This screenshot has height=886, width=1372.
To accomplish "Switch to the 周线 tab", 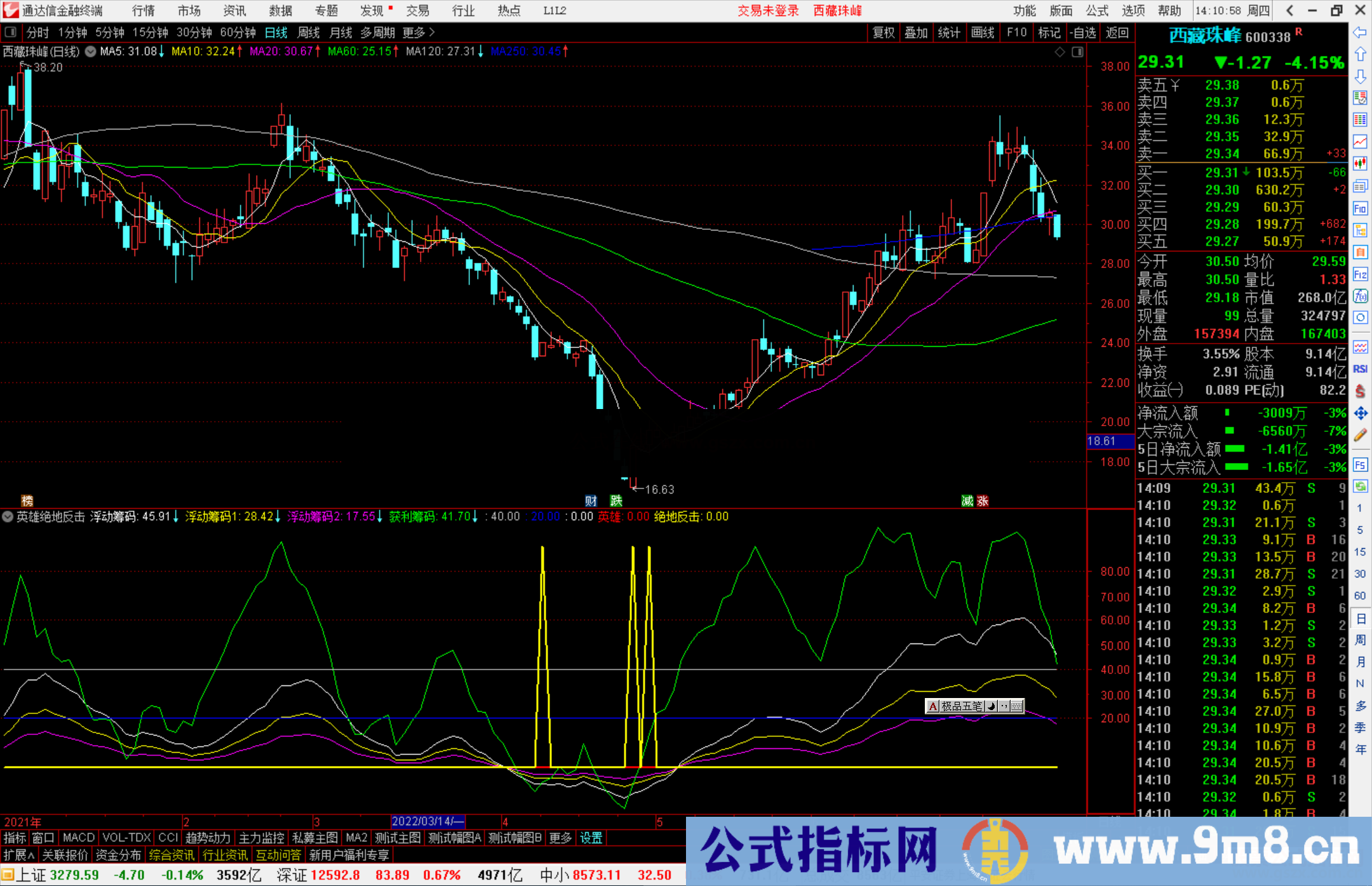I will point(309,32).
